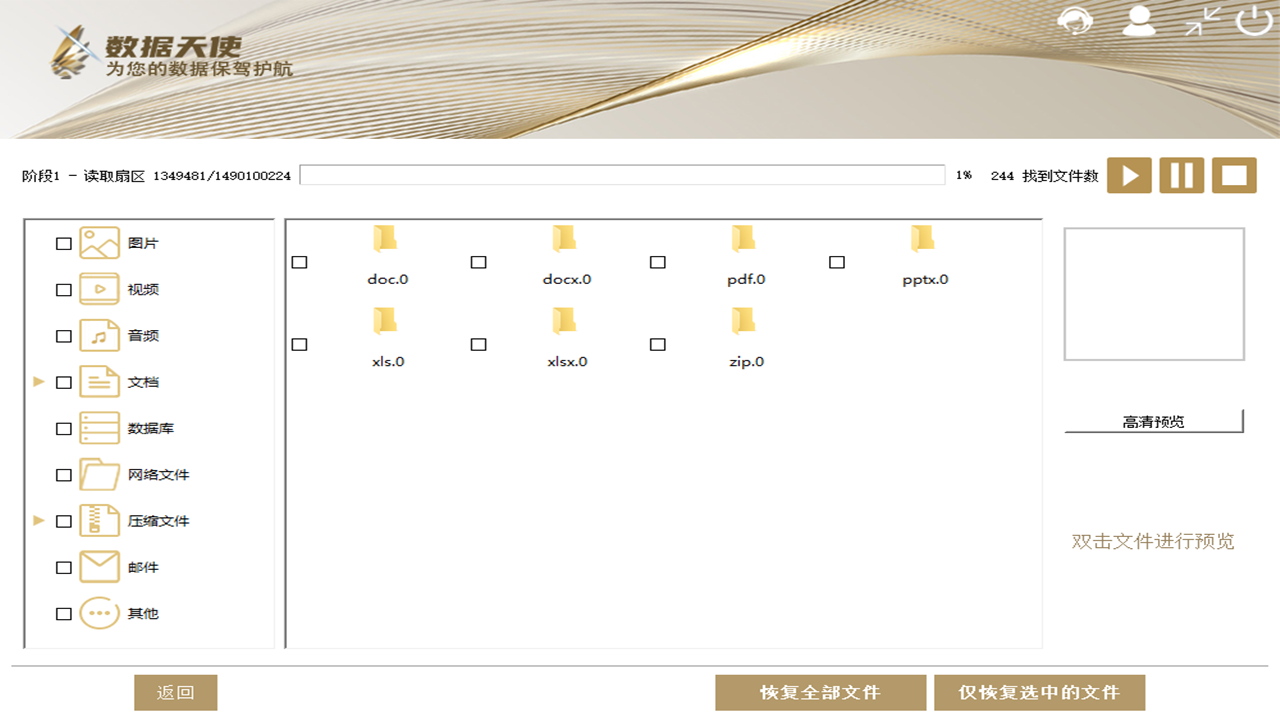Click the power exit icon

tap(1251, 22)
